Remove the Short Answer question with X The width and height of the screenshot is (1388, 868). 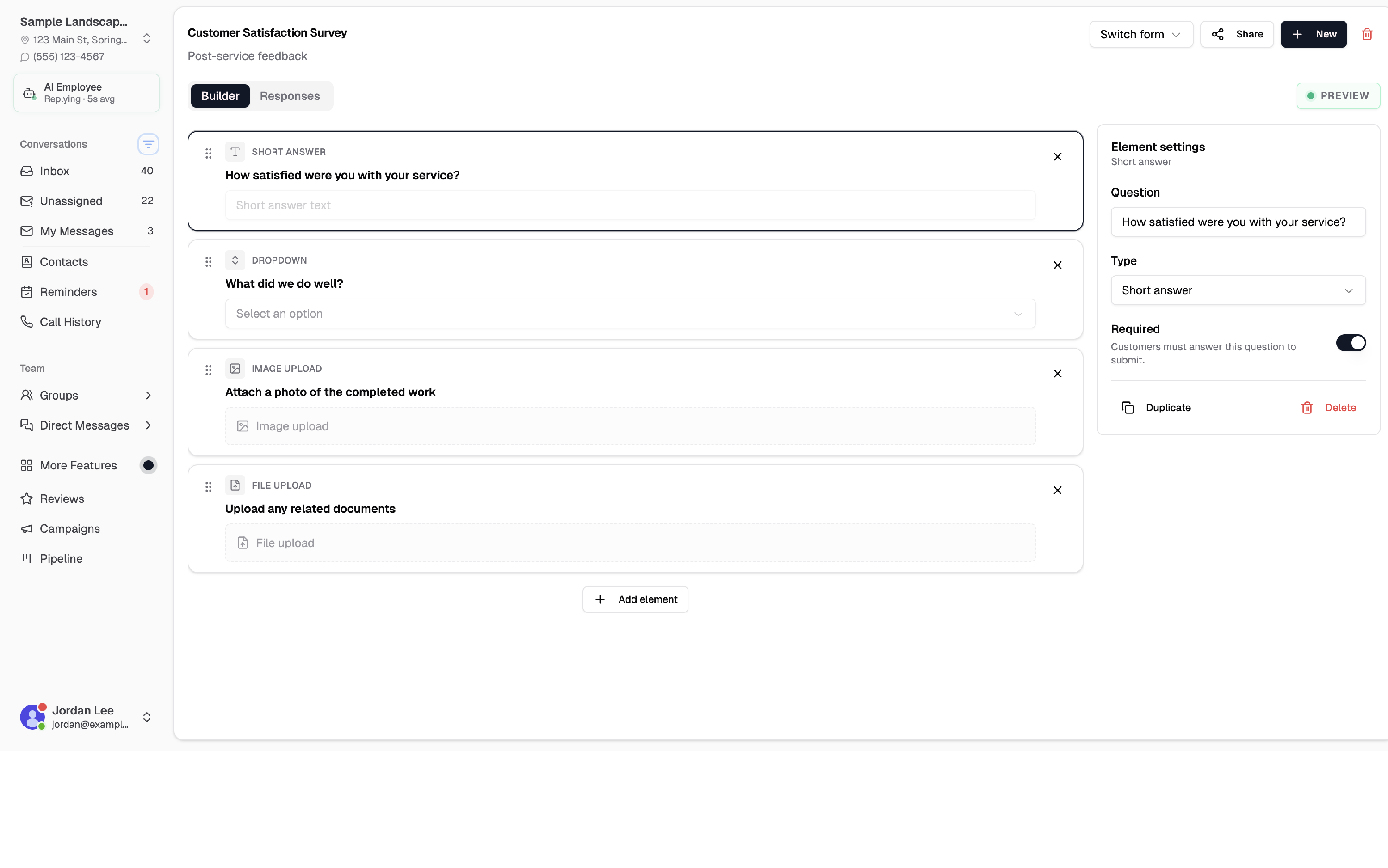click(1057, 157)
